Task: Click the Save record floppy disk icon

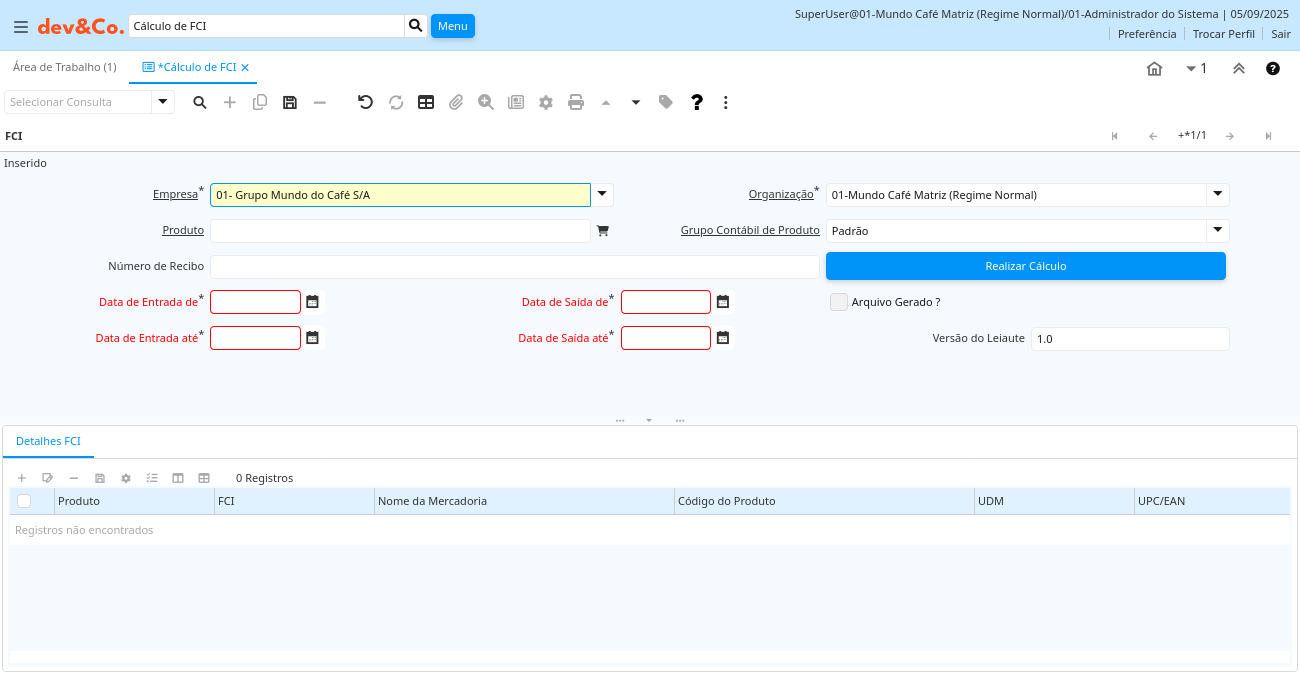Action: coord(290,102)
